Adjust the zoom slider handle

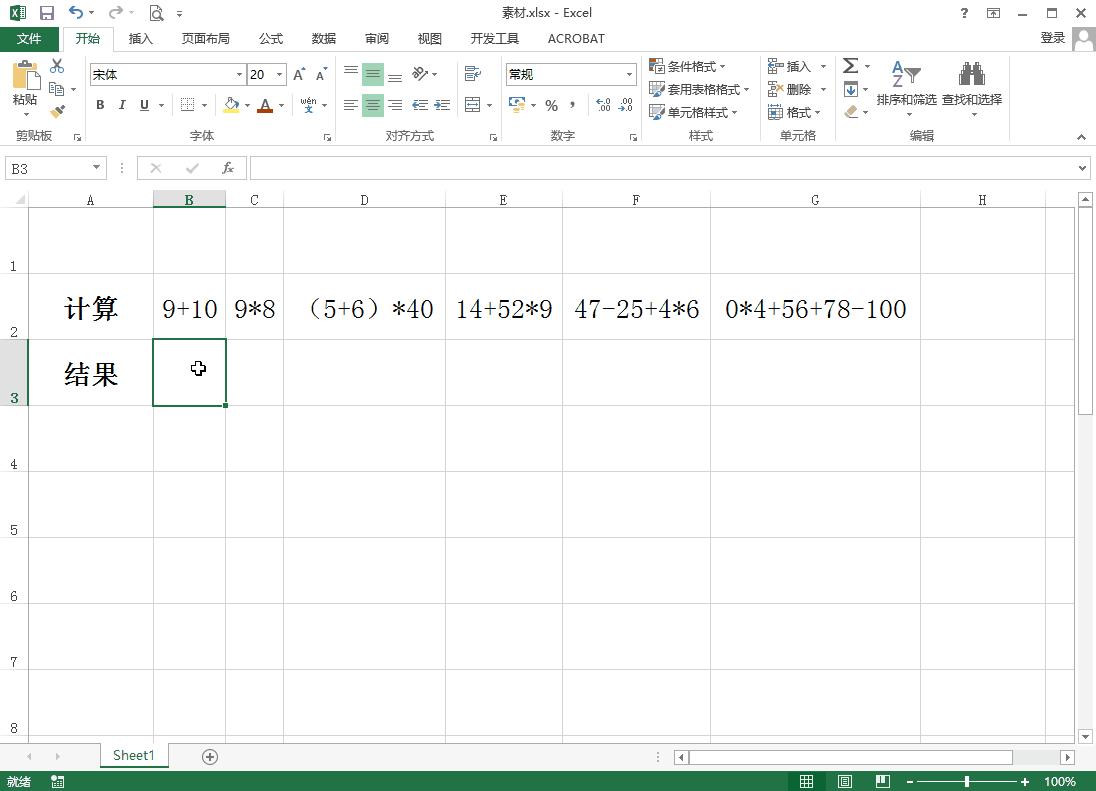[967, 782]
